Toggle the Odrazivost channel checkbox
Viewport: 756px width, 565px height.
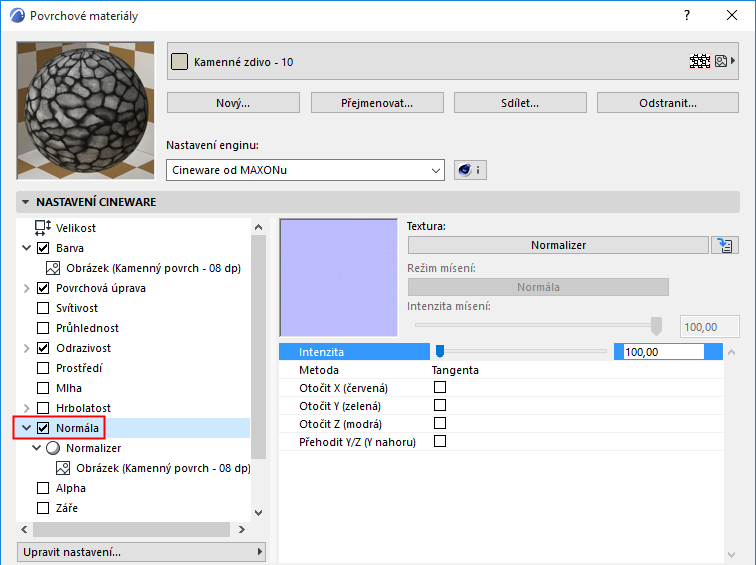(x=43, y=348)
